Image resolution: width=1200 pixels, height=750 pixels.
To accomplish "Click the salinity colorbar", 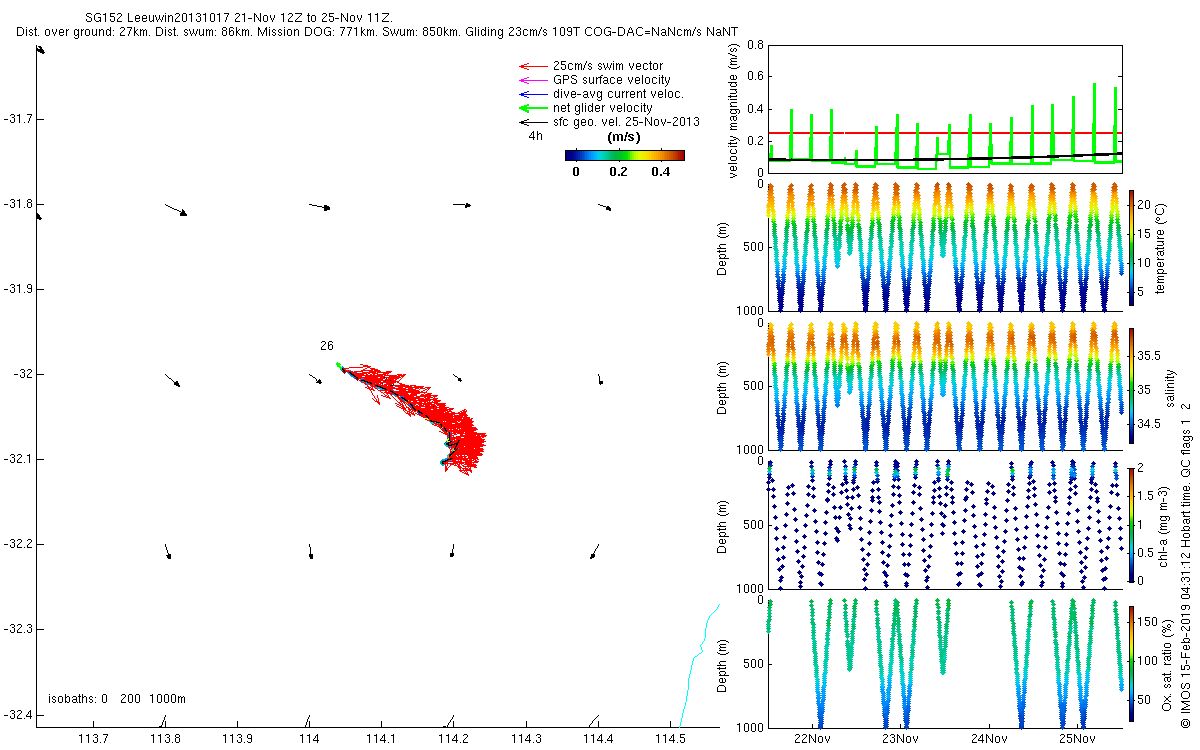I will click(1133, 385).
